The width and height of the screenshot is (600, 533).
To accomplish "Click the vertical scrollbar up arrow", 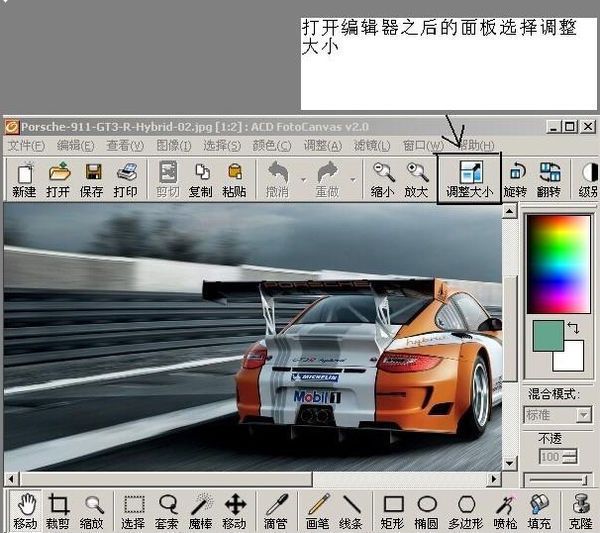I will click(x=510, y=211).
